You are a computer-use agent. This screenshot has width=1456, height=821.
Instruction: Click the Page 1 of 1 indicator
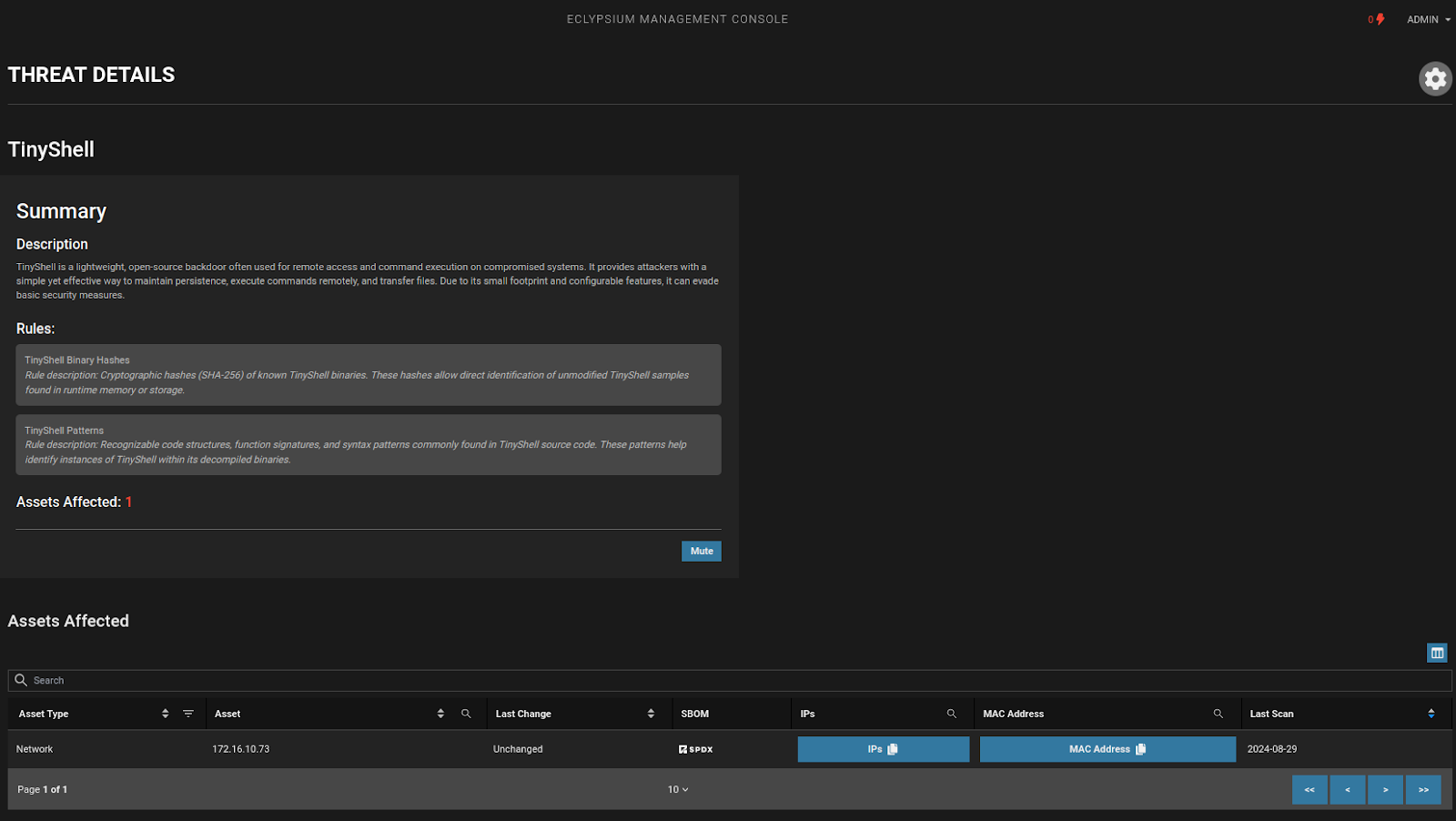43,789
